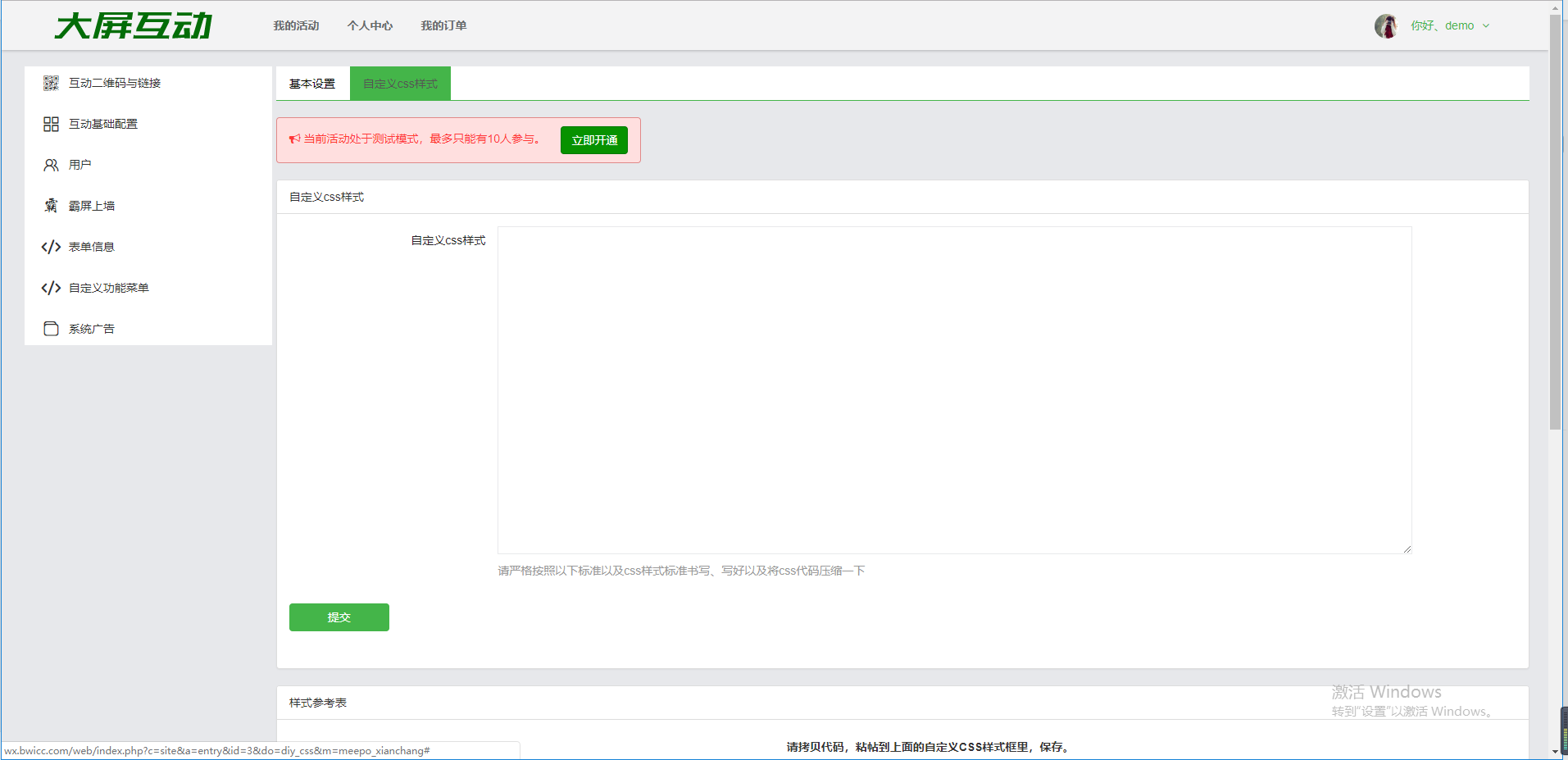Open 我的活动 in top navigation
1568x760 pixels.
click(296, 26)
